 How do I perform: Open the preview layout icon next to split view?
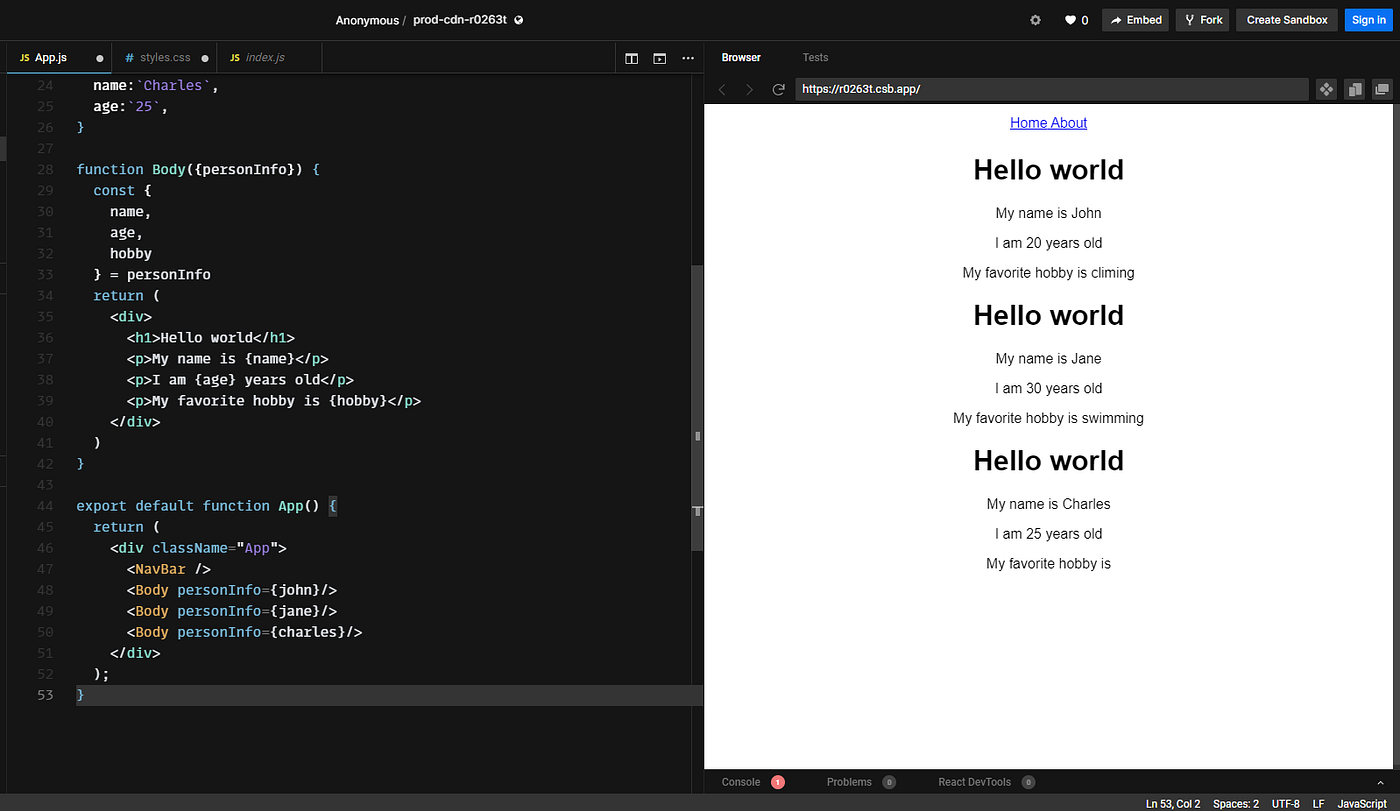tap(659, 58)
